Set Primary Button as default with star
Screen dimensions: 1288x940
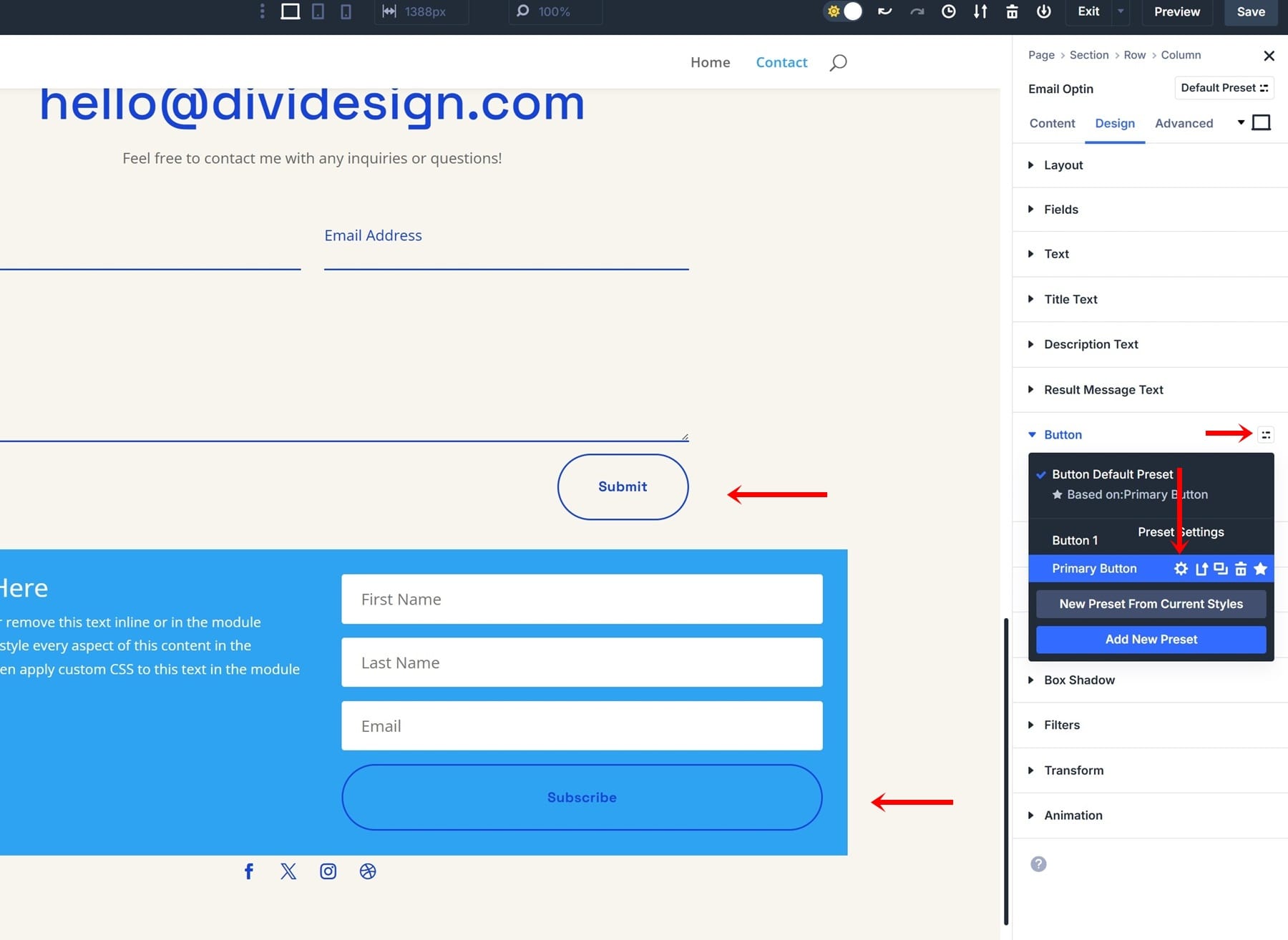tap(1261, 569)
